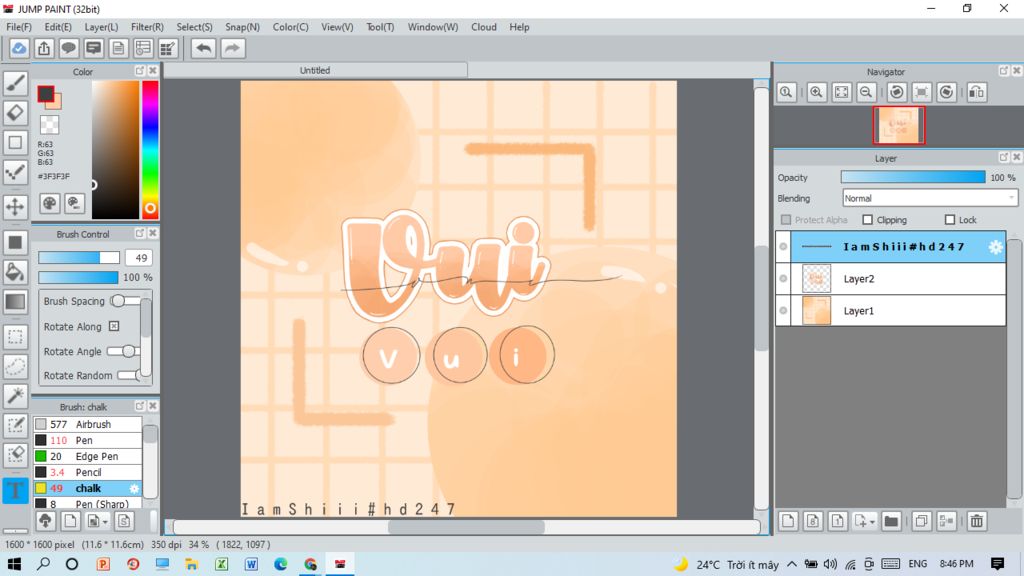Select the Move tool

pyautogui.click(x=15, y=206)
